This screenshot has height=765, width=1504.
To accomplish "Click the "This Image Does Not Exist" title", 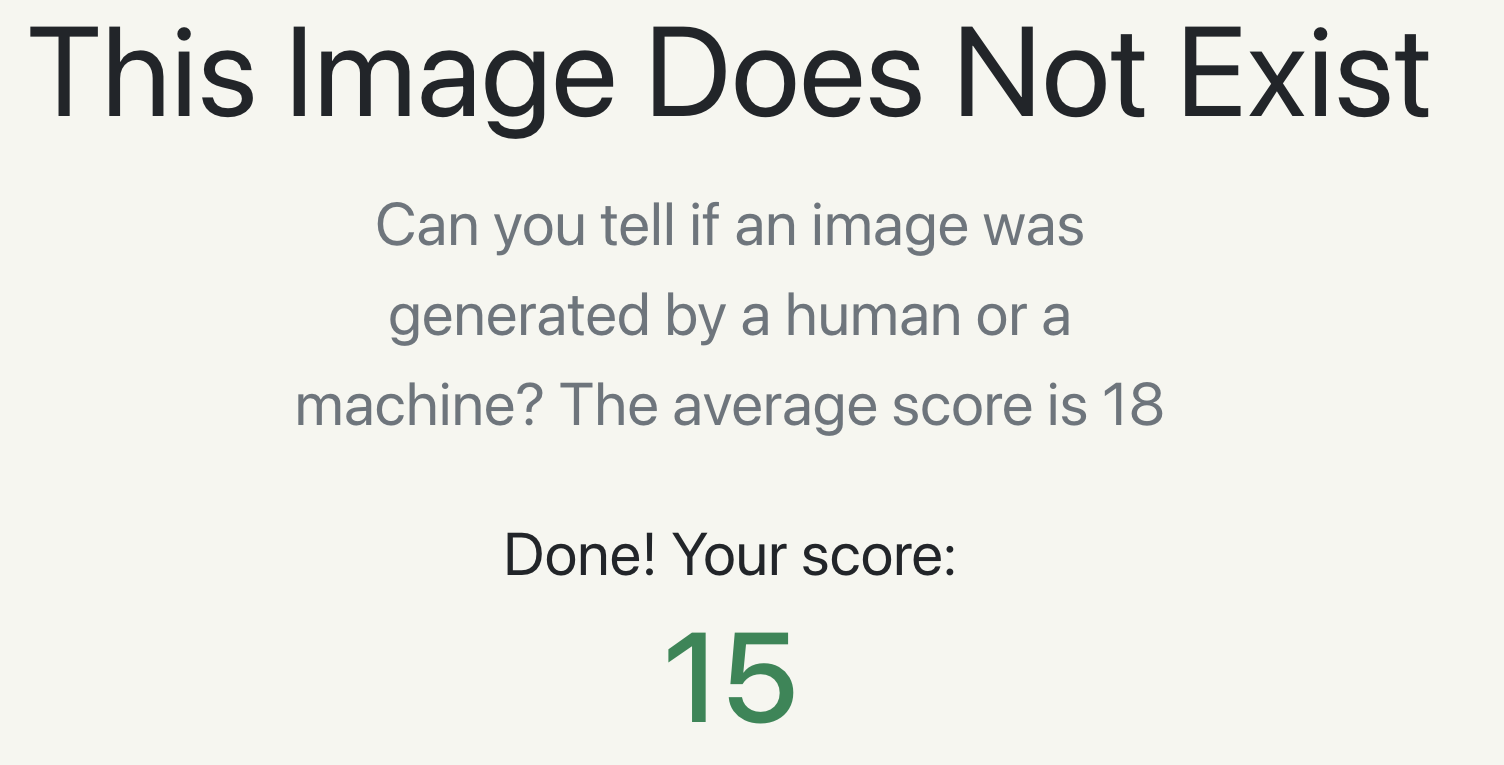I will coord(730,75).
